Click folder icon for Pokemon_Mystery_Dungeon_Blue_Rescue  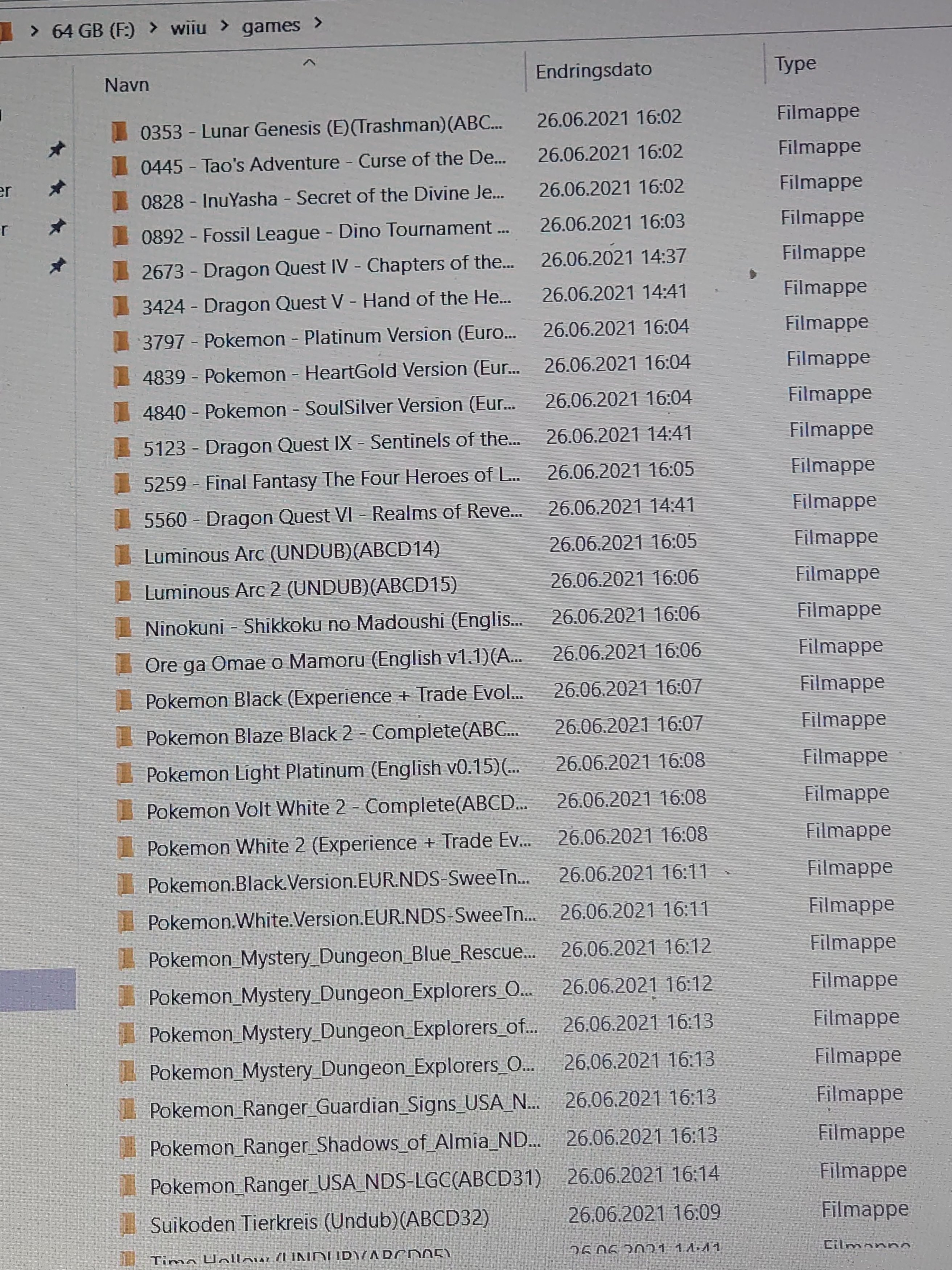click(126, 959)
